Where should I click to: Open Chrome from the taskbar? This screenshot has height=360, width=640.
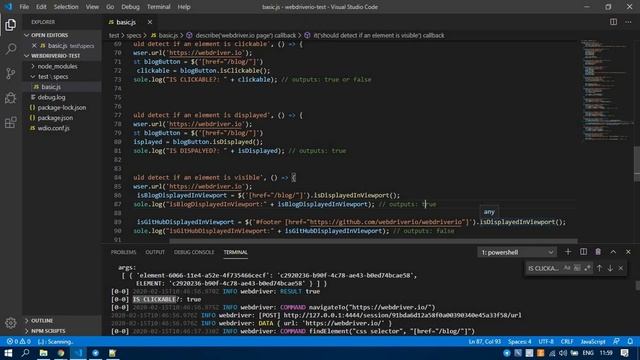(x=61, y=353)
